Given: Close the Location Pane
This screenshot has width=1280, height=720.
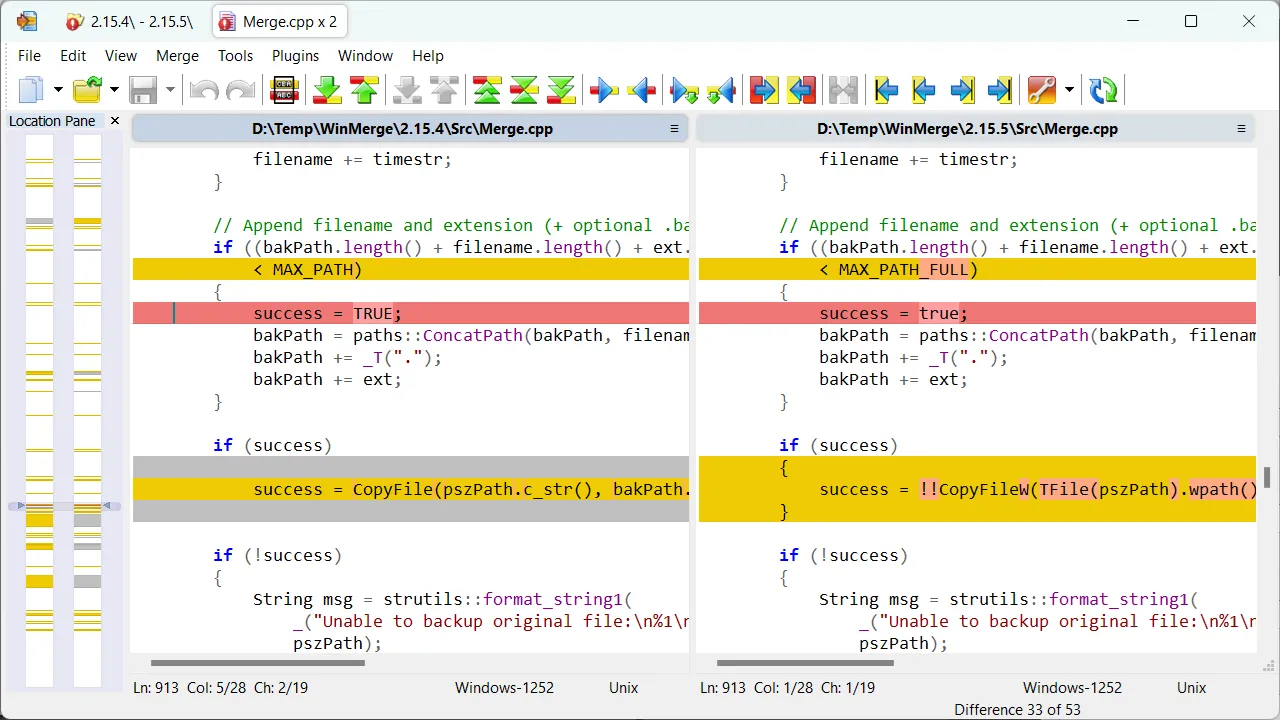Looking at the screenshot, I should tap(114, 120).
